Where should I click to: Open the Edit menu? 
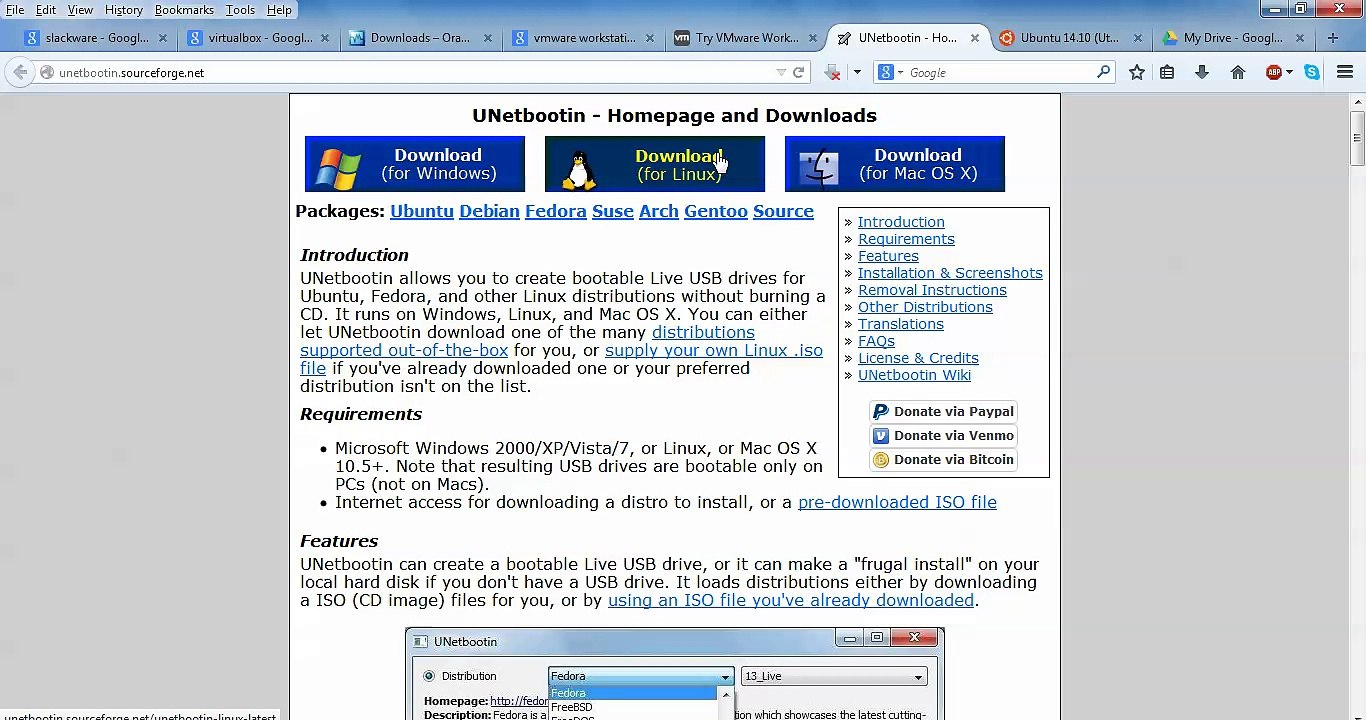point(46,10)
